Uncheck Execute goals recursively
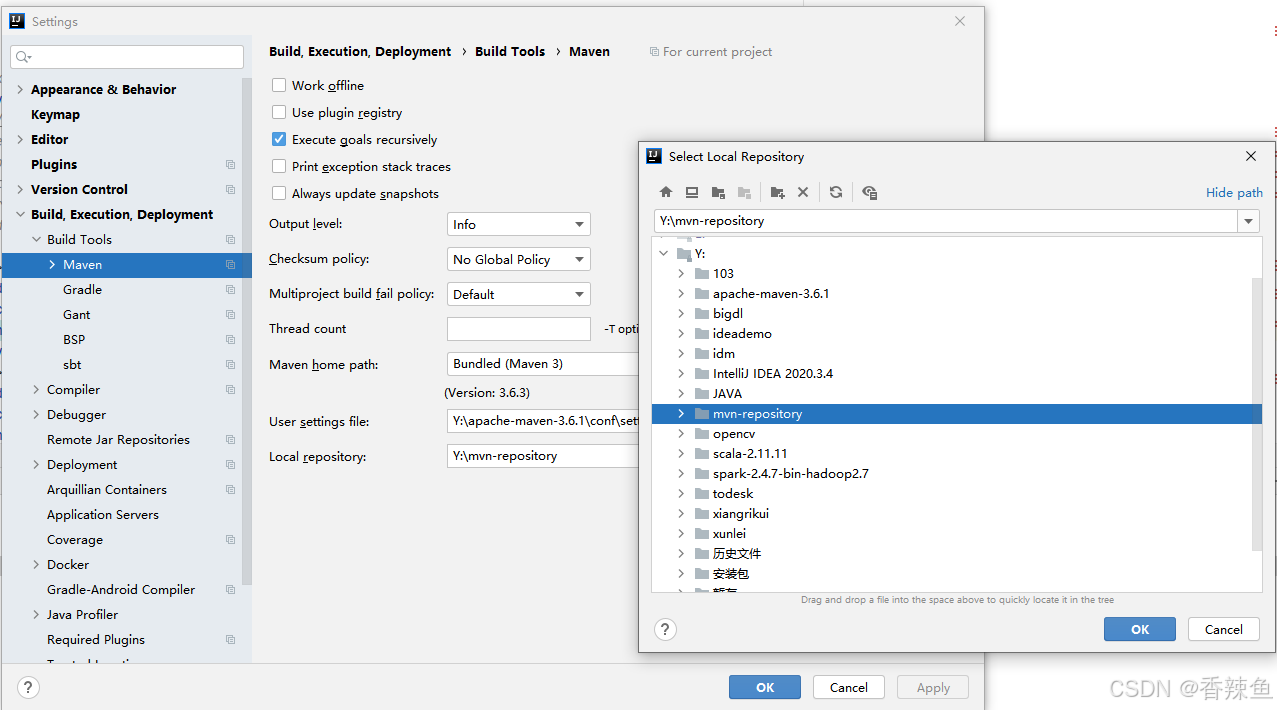Image resolution: width=1277 pixels, height=710 pixels. [x=279, y=139]
